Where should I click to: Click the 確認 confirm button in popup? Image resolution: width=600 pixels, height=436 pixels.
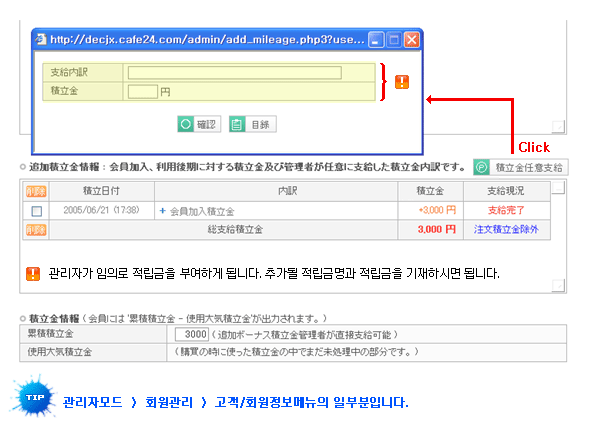pyautogui.click(x=197, y=124)
